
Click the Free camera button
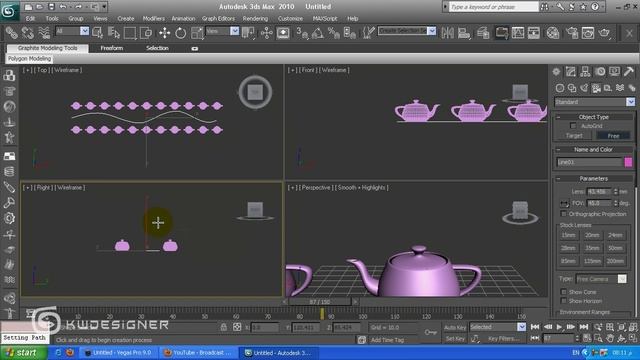[x=613, y=136]
